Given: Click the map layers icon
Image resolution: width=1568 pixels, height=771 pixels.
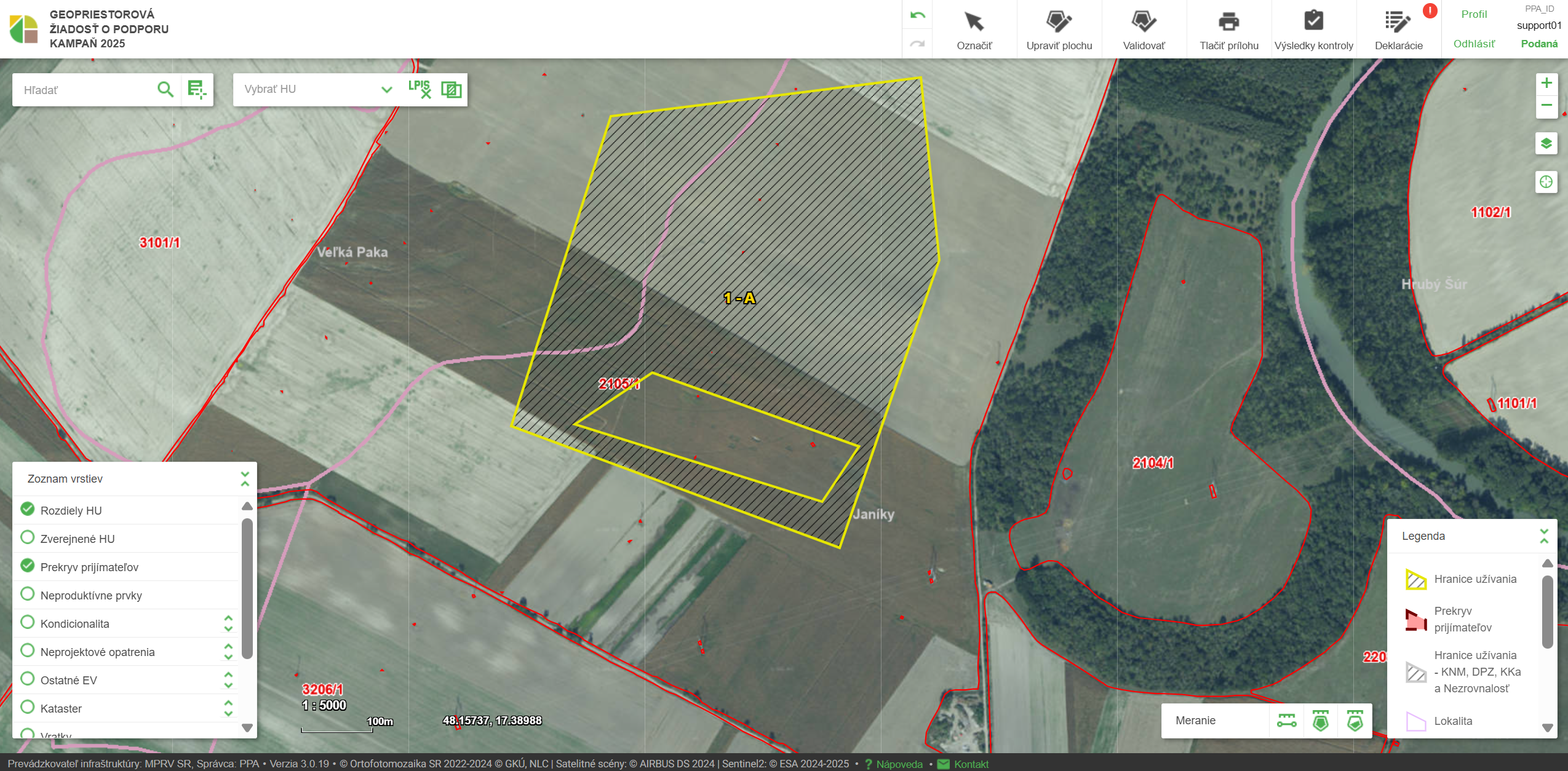Looking at the screenshot, I should (1546, 144).
